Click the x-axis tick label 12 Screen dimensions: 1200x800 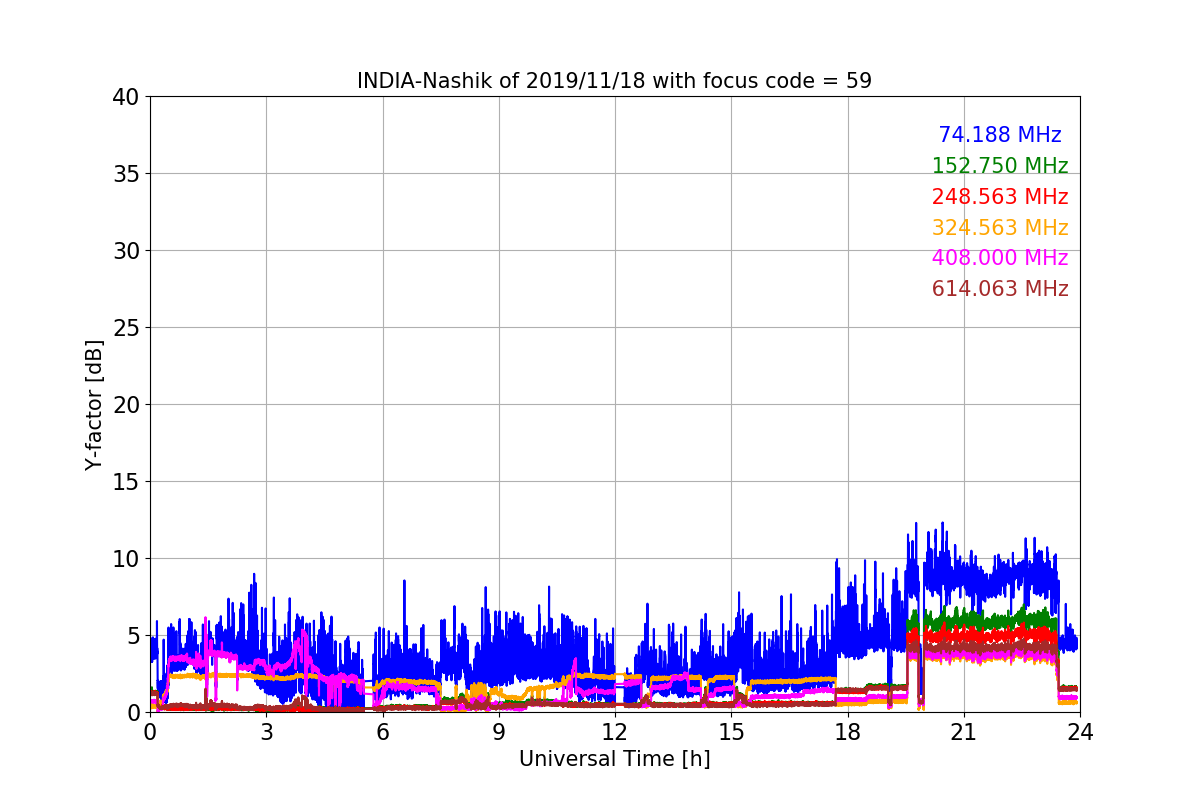615,732
